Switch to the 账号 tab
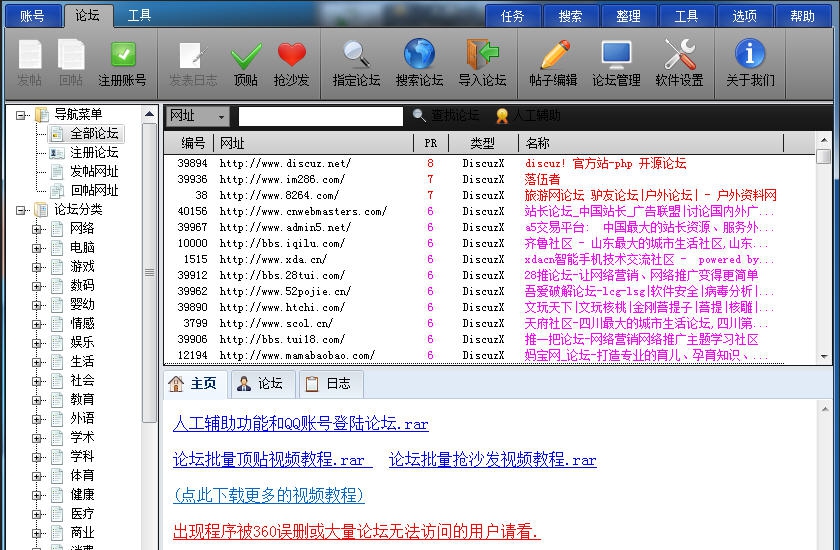 (33, 16)
